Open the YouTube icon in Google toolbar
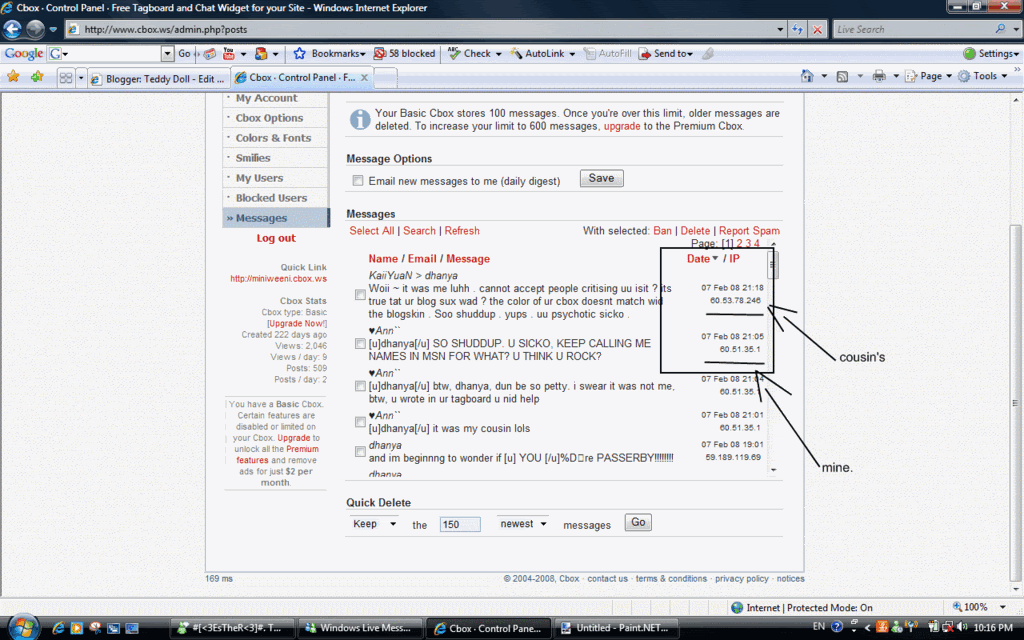The height and width of the screenshot is (640, 1024). [x=229, y=54]
